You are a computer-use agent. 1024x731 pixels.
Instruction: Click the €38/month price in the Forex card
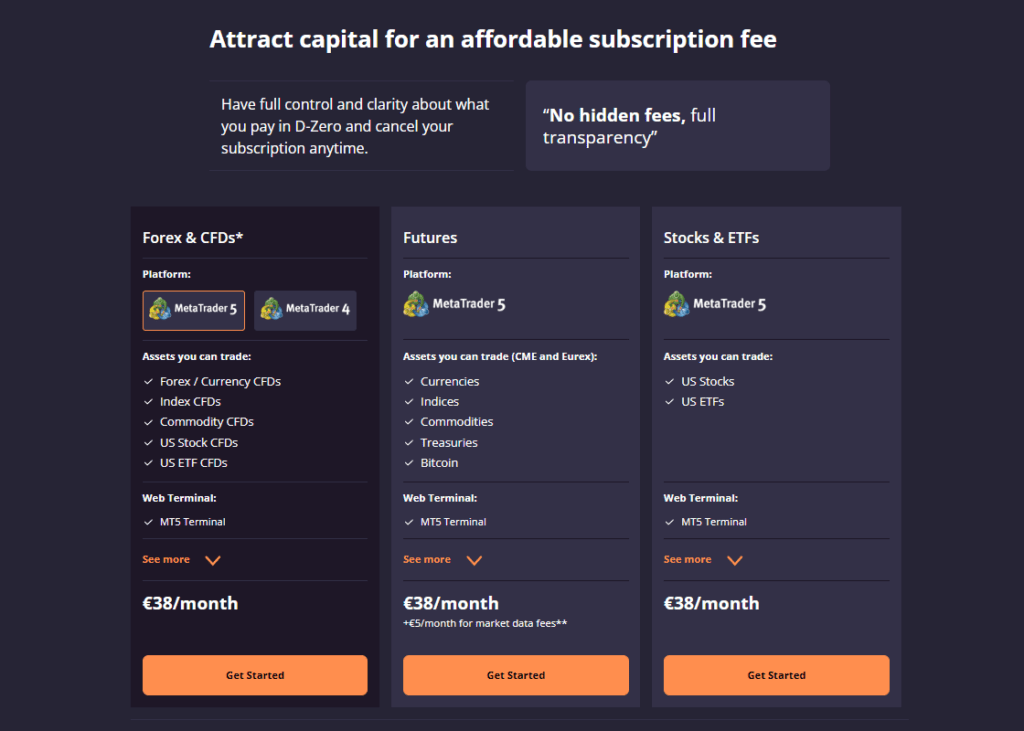190,603
